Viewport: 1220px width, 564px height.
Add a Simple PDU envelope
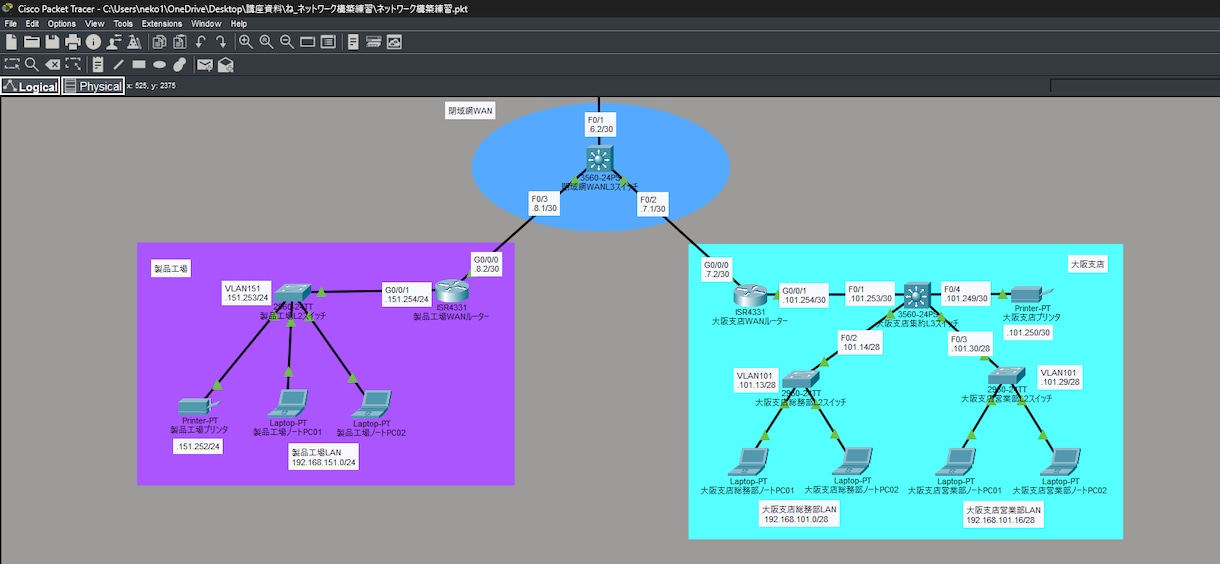click(x=205, y=64)
